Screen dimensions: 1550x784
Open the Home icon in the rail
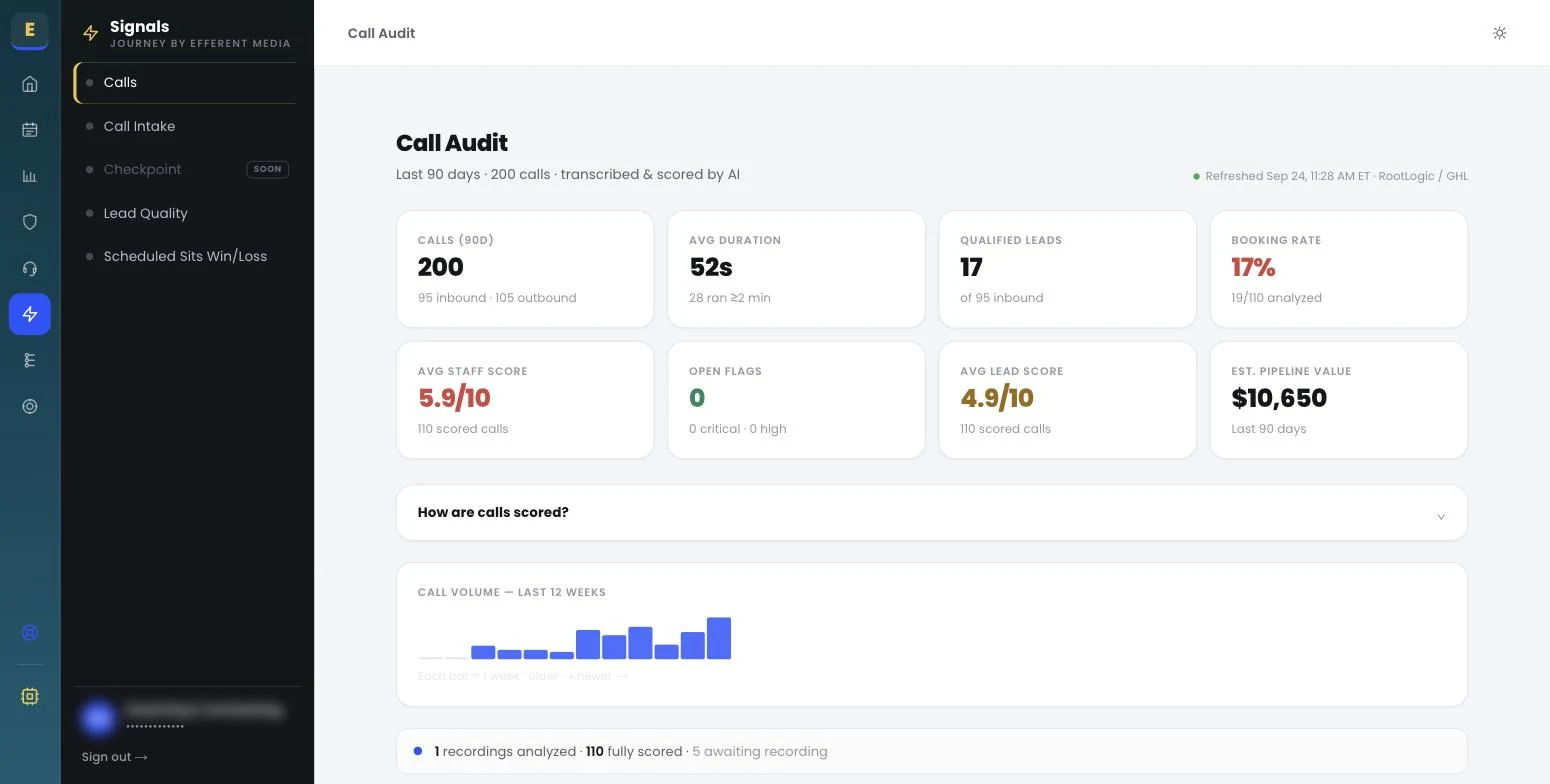pyautogui.click(x=30, y=84)
